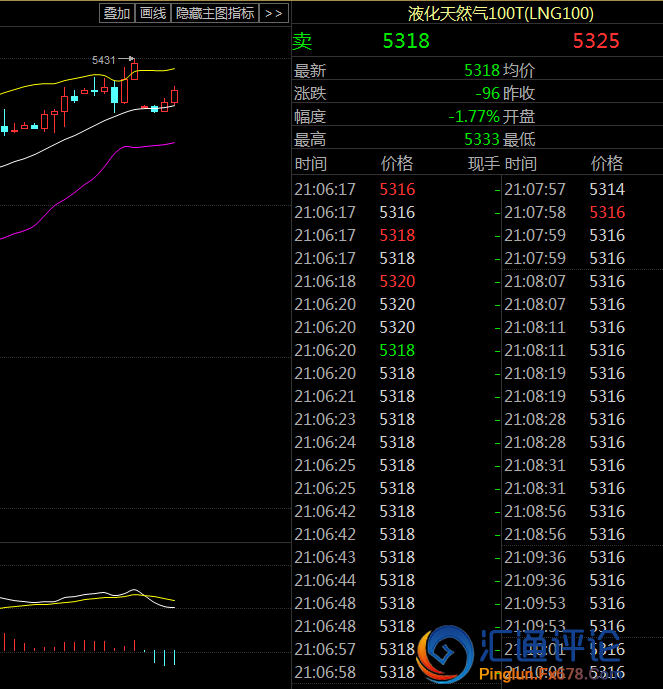This screenshot has height=689, width=663.
Task: Click the 现手 column header
Action: point(483,164)
